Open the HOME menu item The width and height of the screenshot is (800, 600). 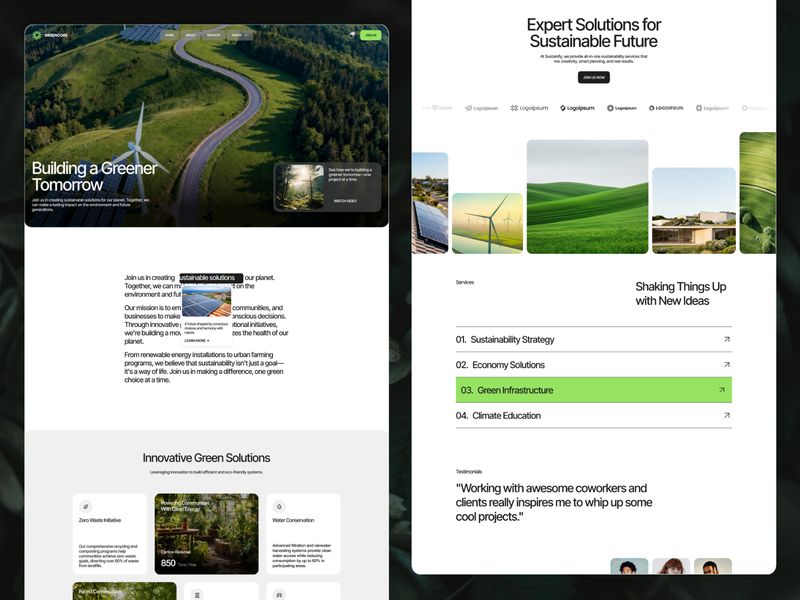(169, 34)
